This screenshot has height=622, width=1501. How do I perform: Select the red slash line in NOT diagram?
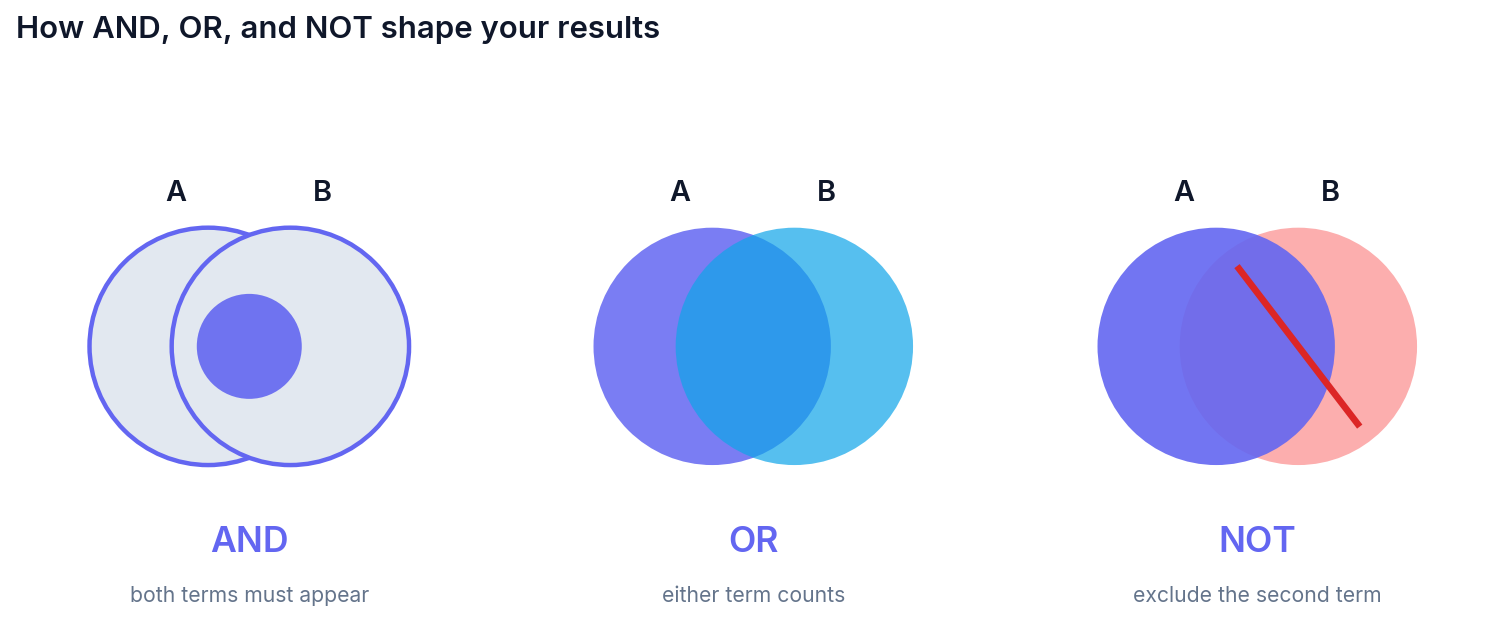(1298, 346)
